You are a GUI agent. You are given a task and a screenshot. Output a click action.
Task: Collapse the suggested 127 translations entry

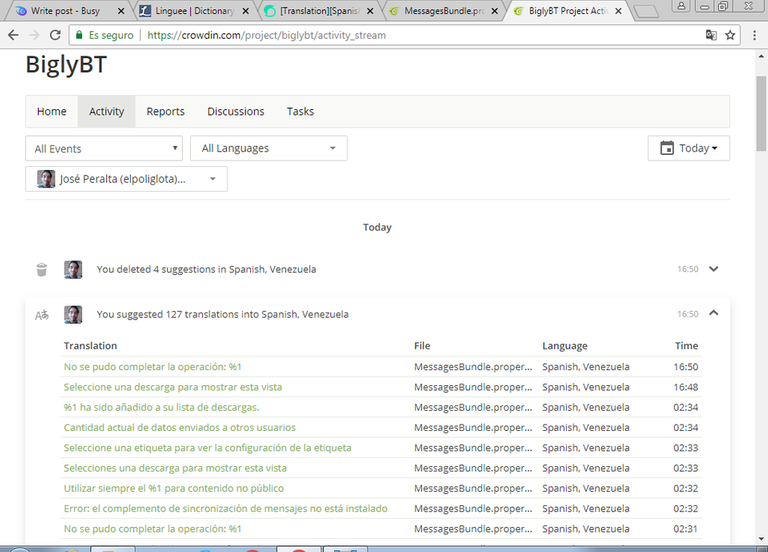click(x=714, y=313)
